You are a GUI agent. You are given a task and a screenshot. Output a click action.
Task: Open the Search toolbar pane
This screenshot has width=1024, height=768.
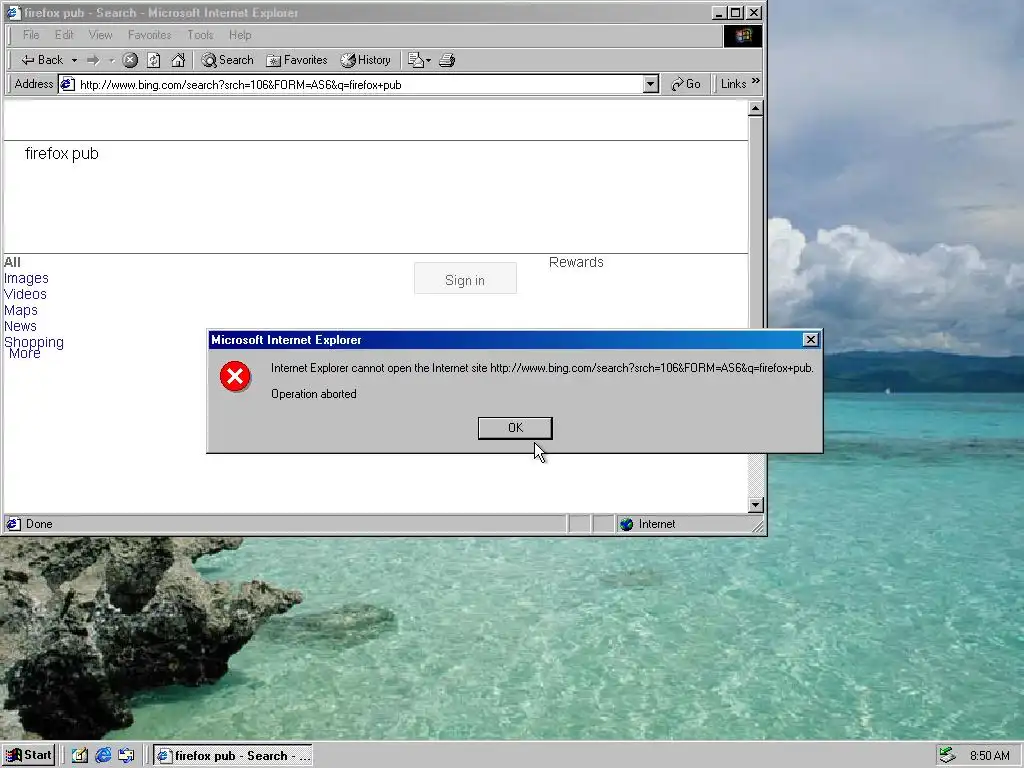click(227, 60)
